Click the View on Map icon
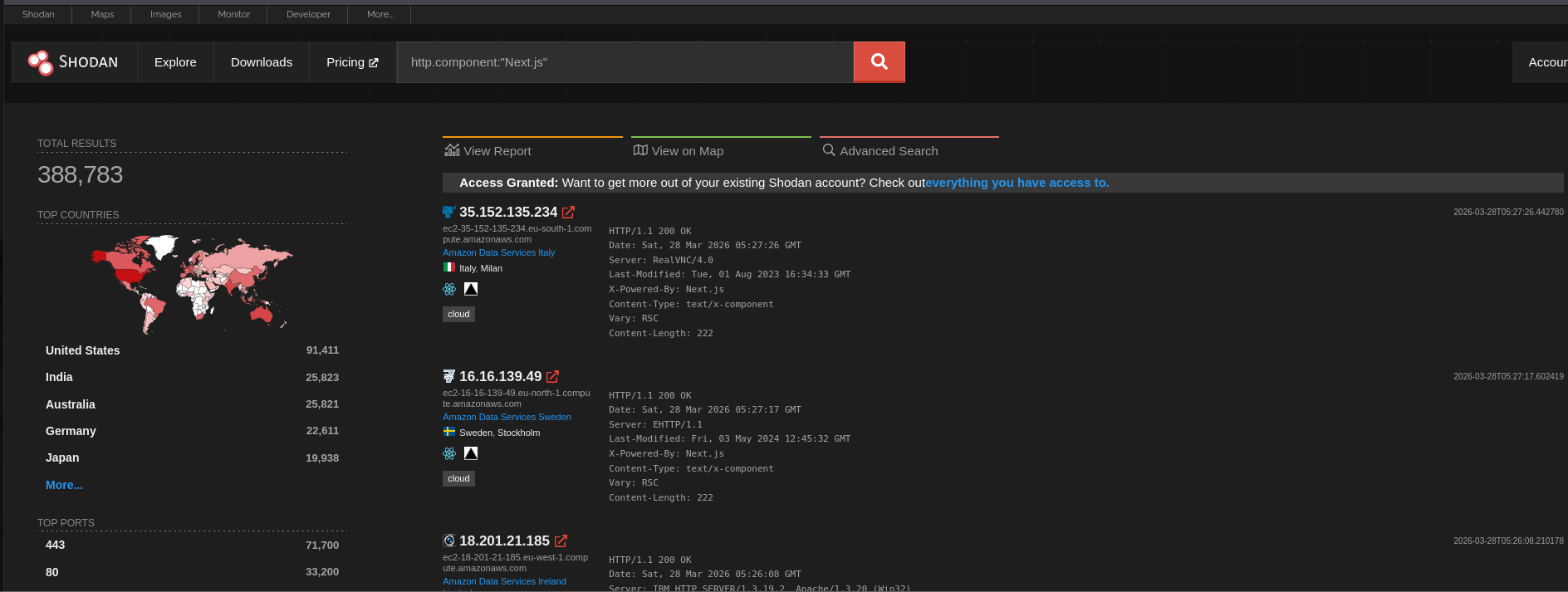 (640, 150)
